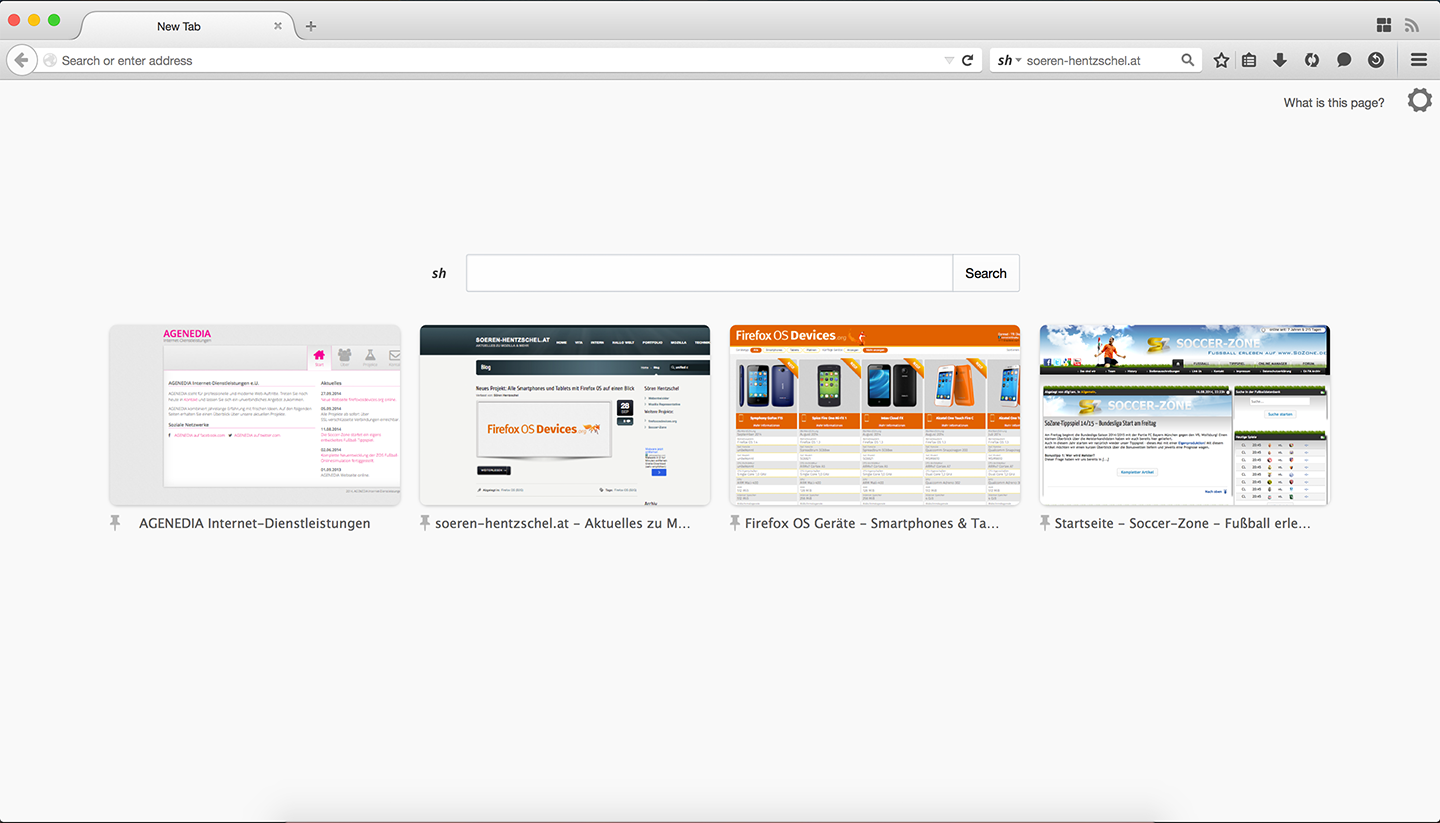Open the hamburger menu
This screenshot has height=823, width=1440.
[1418, 60]
